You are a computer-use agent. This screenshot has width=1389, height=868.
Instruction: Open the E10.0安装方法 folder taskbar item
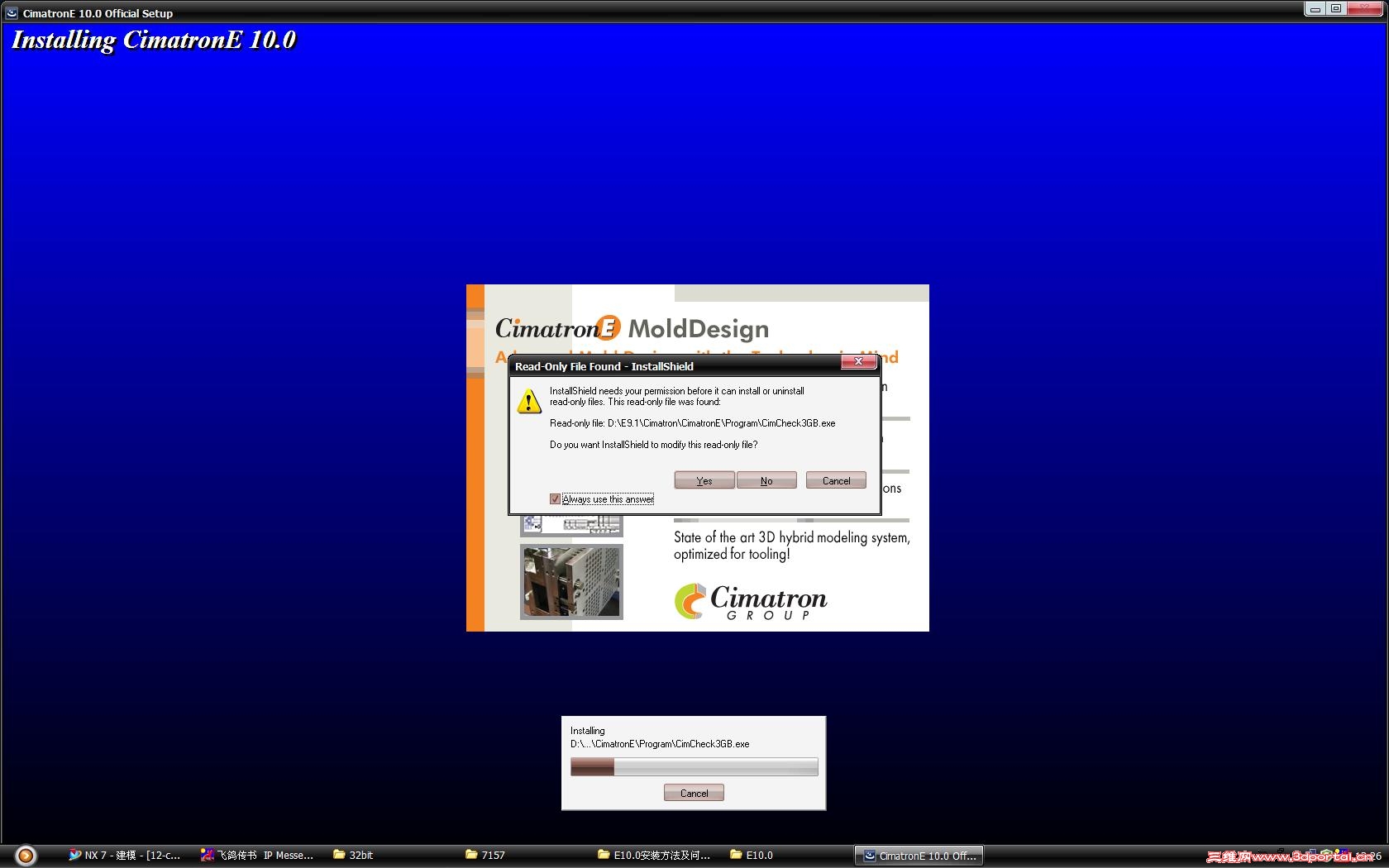tap(654, 856)
